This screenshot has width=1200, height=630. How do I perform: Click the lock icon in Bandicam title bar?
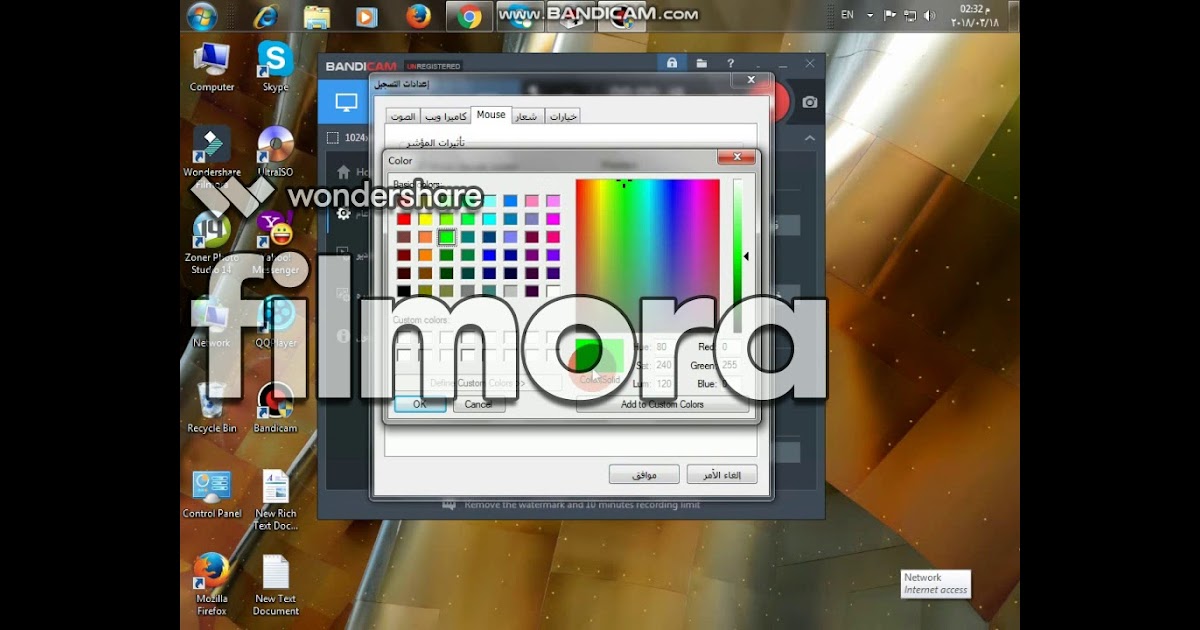(x=672, y=63)
